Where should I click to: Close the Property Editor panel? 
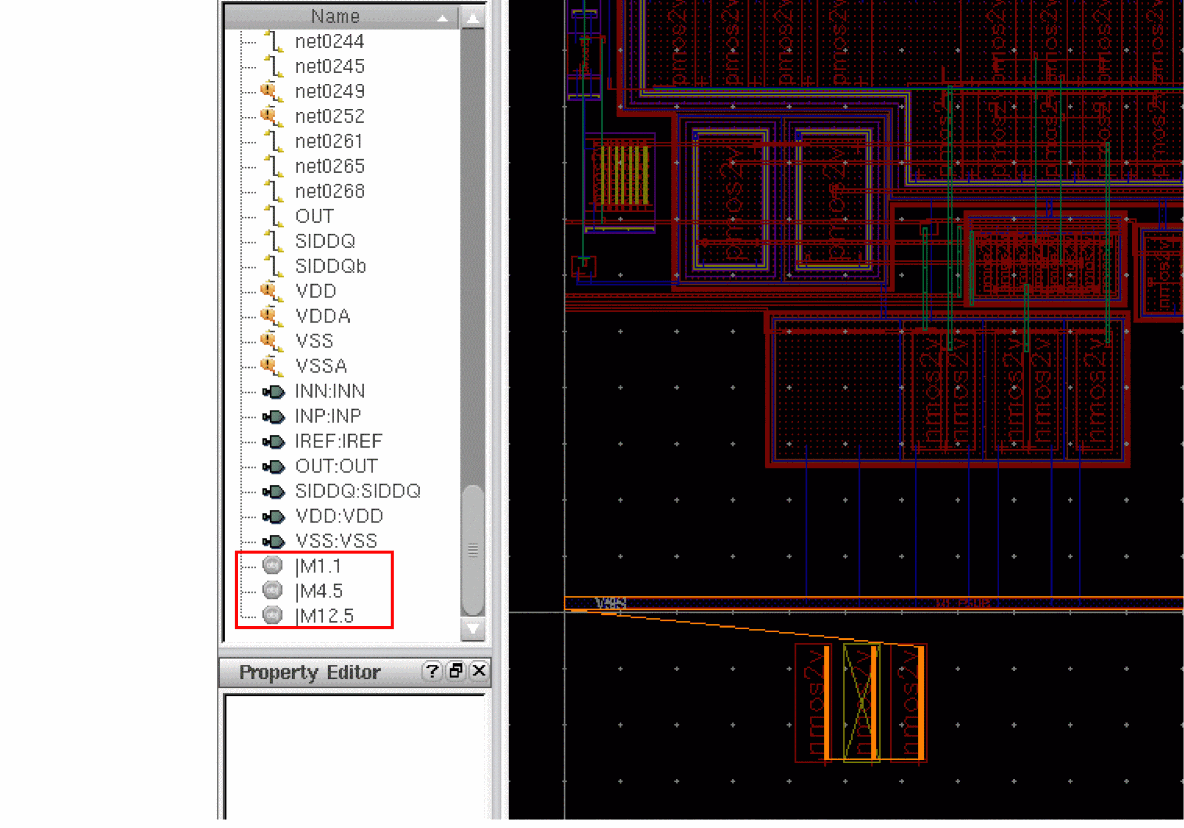[479, 672]
